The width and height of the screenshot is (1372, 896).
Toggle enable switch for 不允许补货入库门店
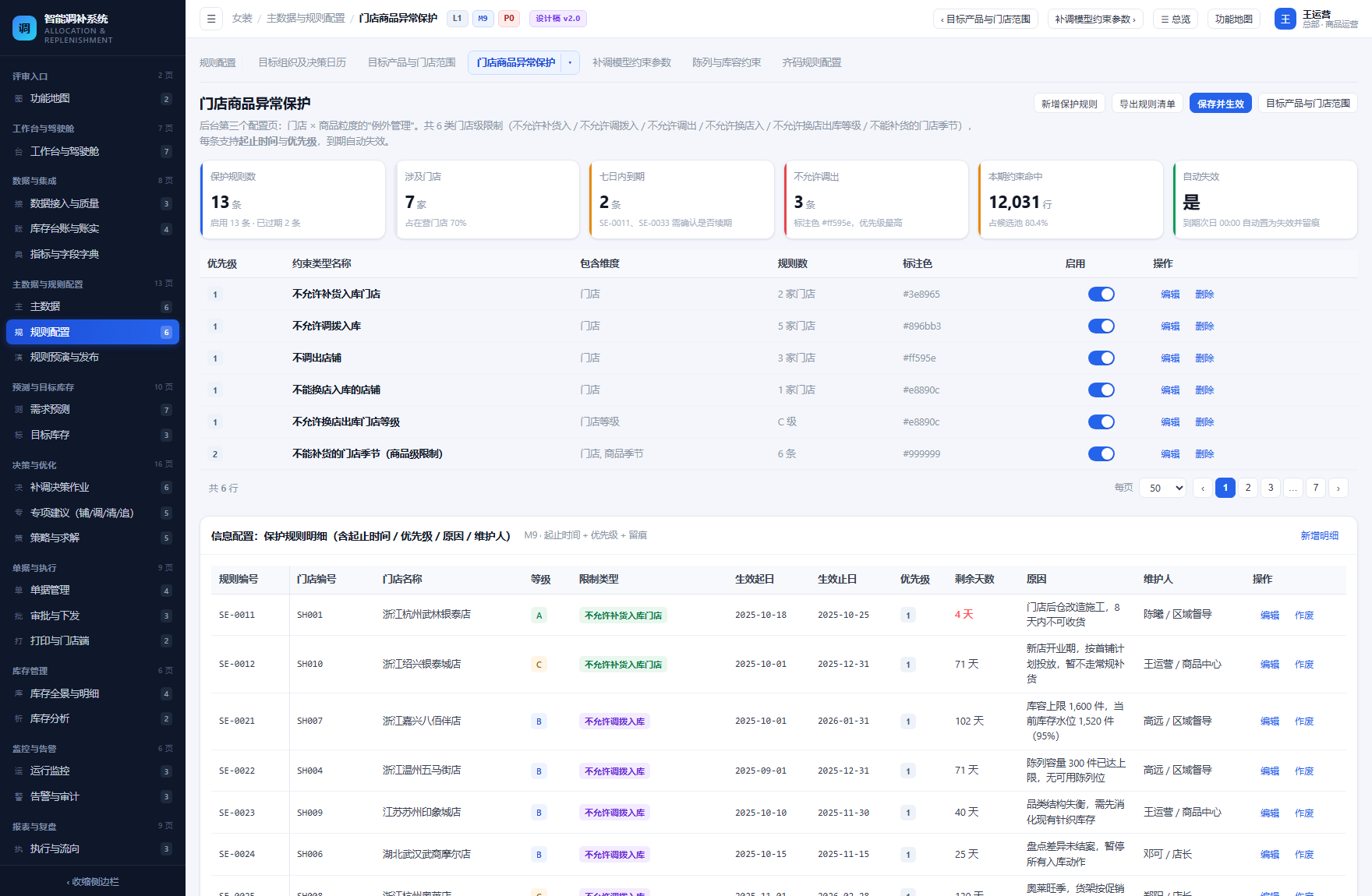coord(1101,295)
